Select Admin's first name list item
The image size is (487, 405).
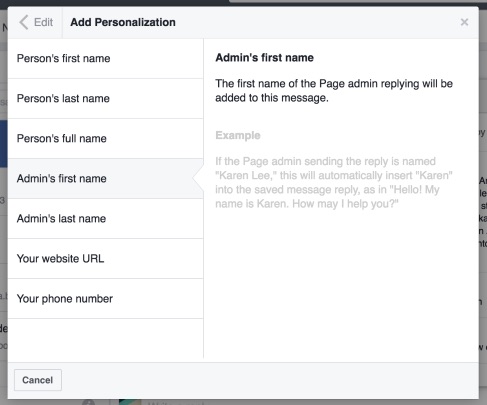(106, 179)
